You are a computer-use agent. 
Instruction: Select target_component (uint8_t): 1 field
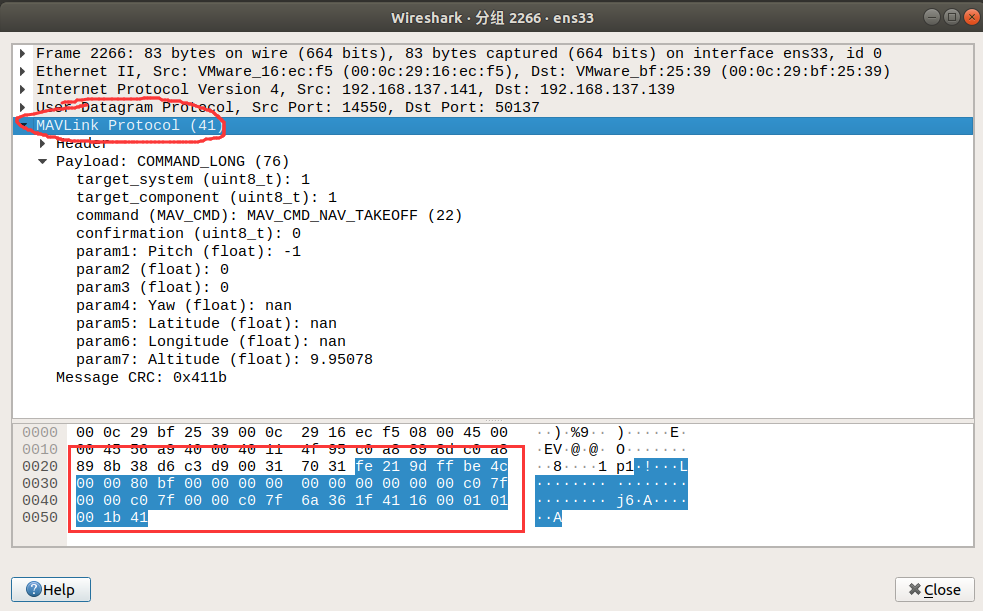click(x=206, y=197)
